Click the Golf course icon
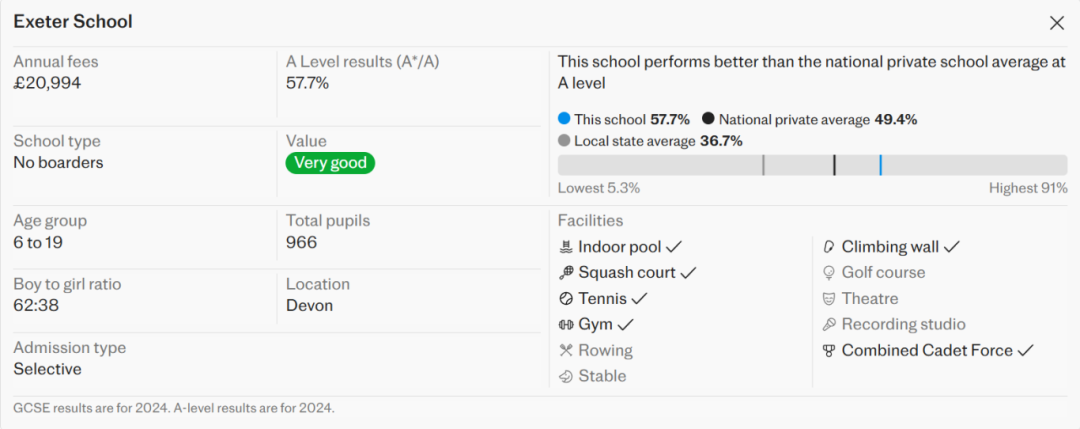1080x429 pixels. point(829,273)
